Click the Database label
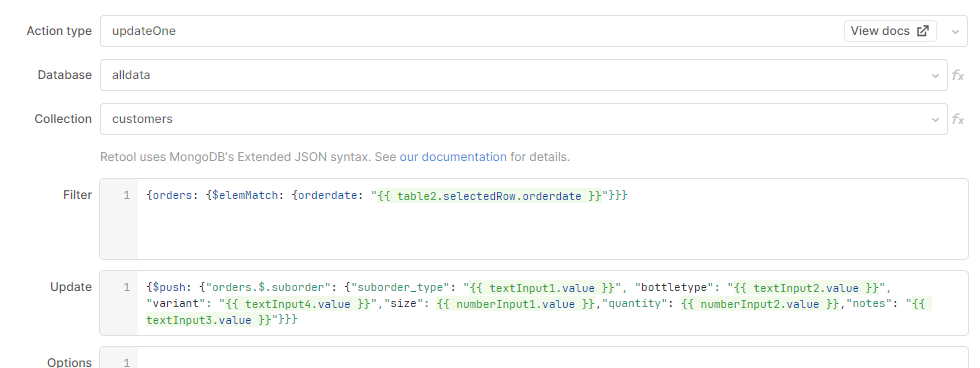This screenshot has height=368, width=980. coord(64,75)
